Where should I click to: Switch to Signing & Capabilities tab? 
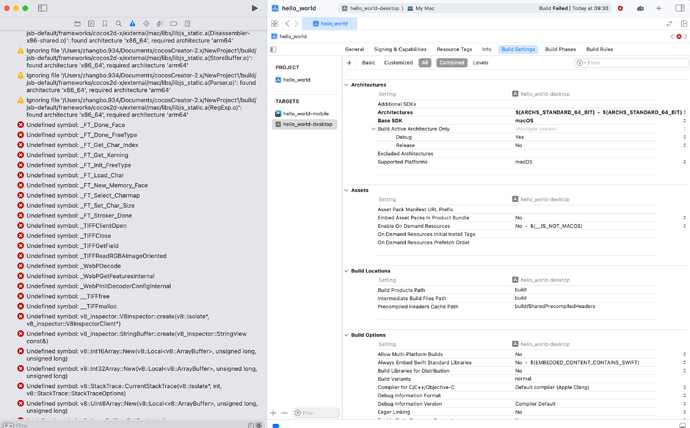tap(400, 49)
